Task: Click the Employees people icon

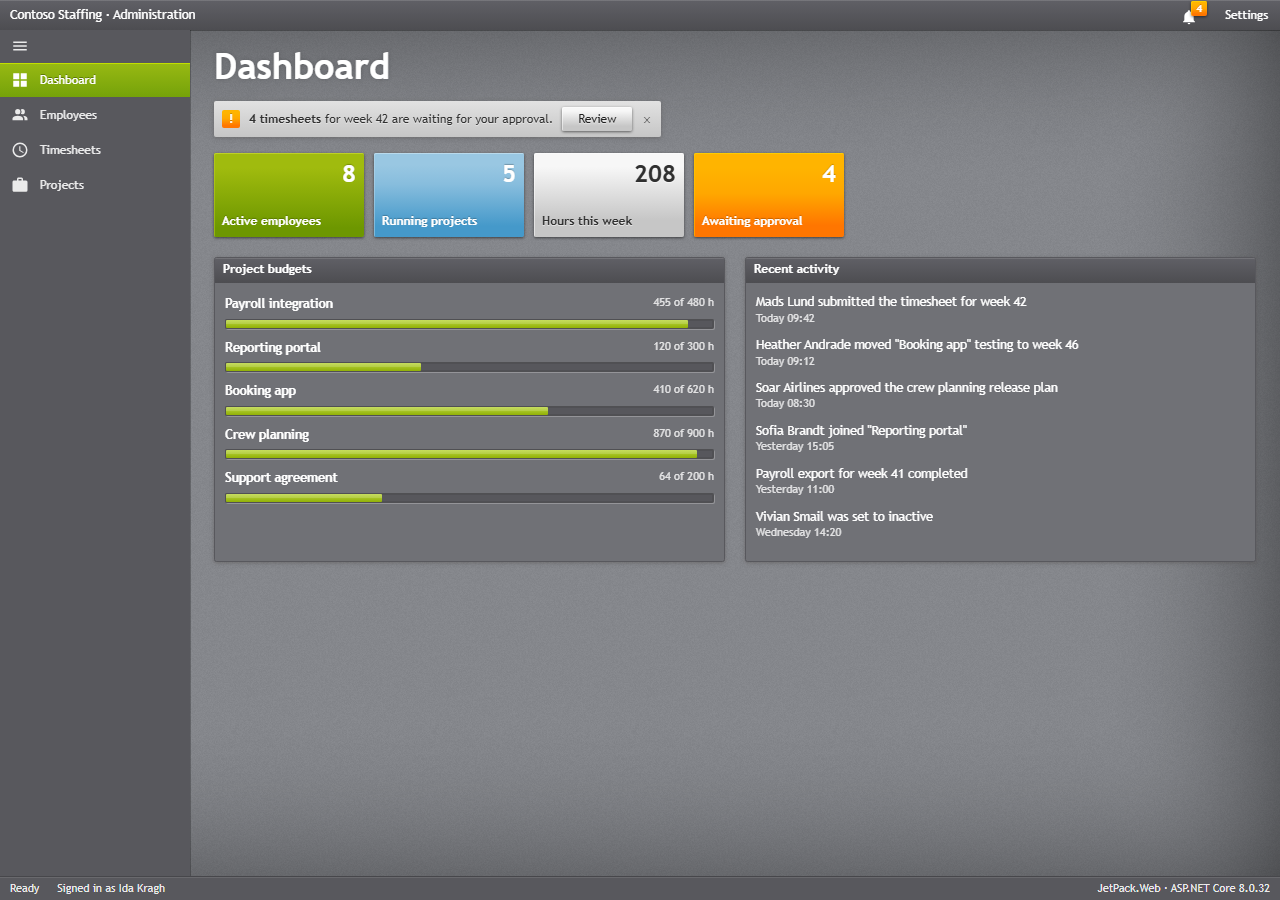Action: tap(20, 115)
